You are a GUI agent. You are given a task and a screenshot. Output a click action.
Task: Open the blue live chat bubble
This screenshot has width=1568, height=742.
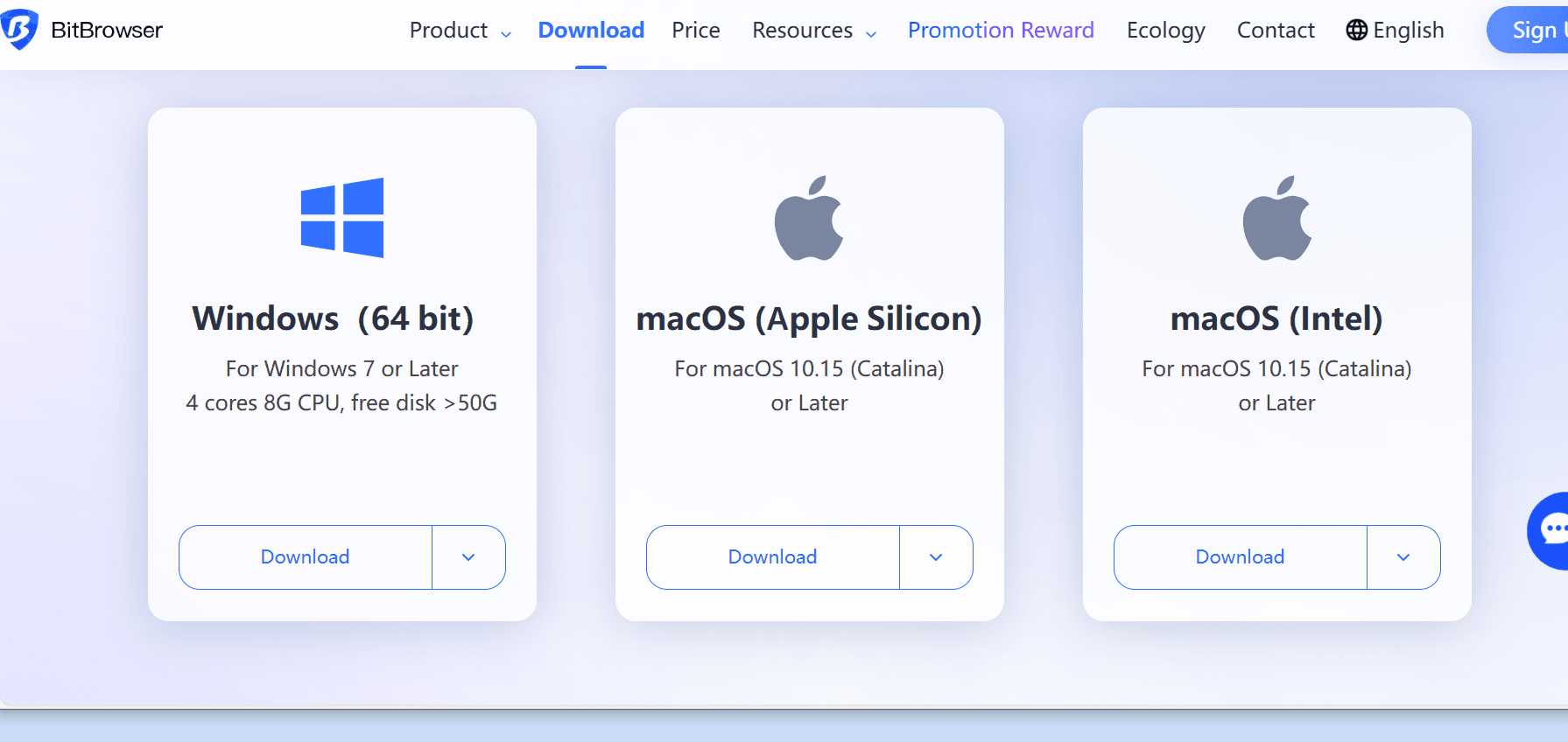[x=1553, y=530]
